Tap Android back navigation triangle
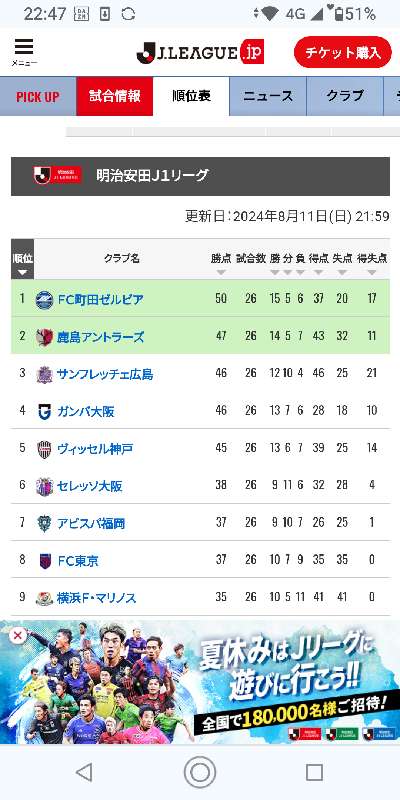Image resolution: width=400 pixels, height=800 pixels. tap(85, 772)
